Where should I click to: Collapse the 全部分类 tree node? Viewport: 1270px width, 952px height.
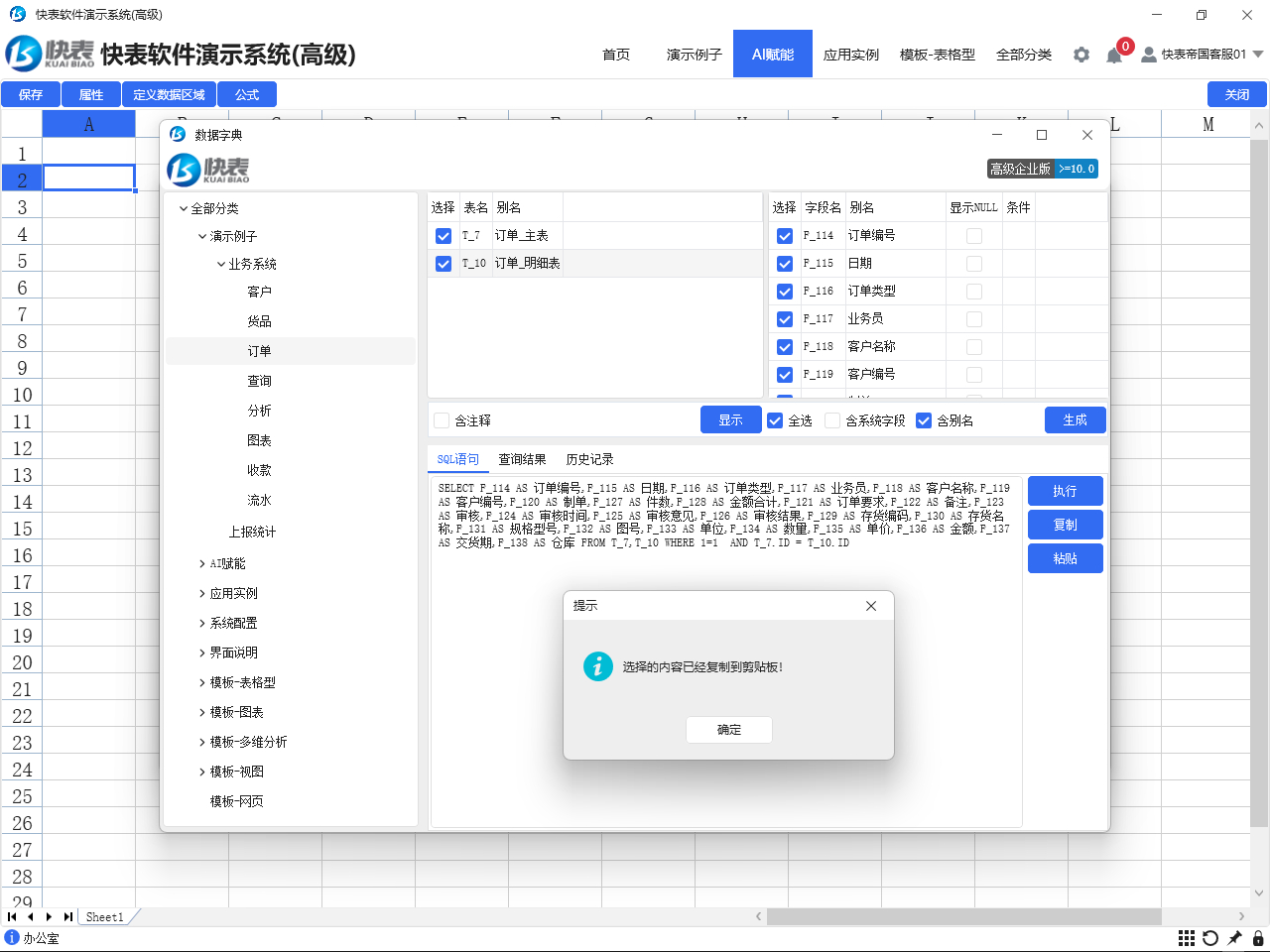[184, 208]
